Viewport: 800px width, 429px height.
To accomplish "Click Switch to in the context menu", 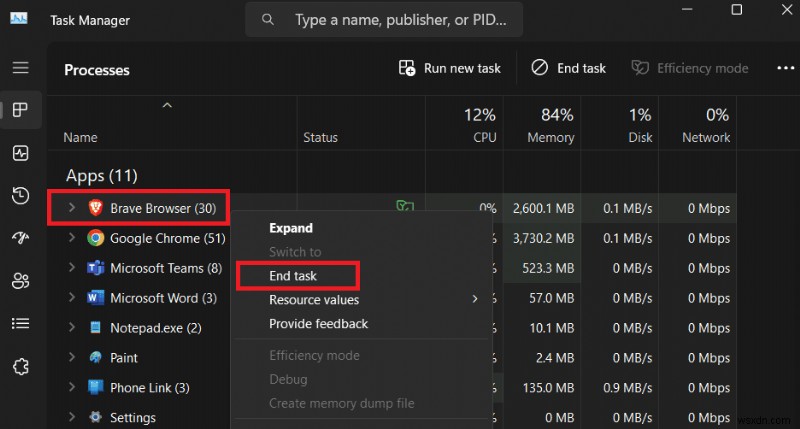I will coord(295,252).
